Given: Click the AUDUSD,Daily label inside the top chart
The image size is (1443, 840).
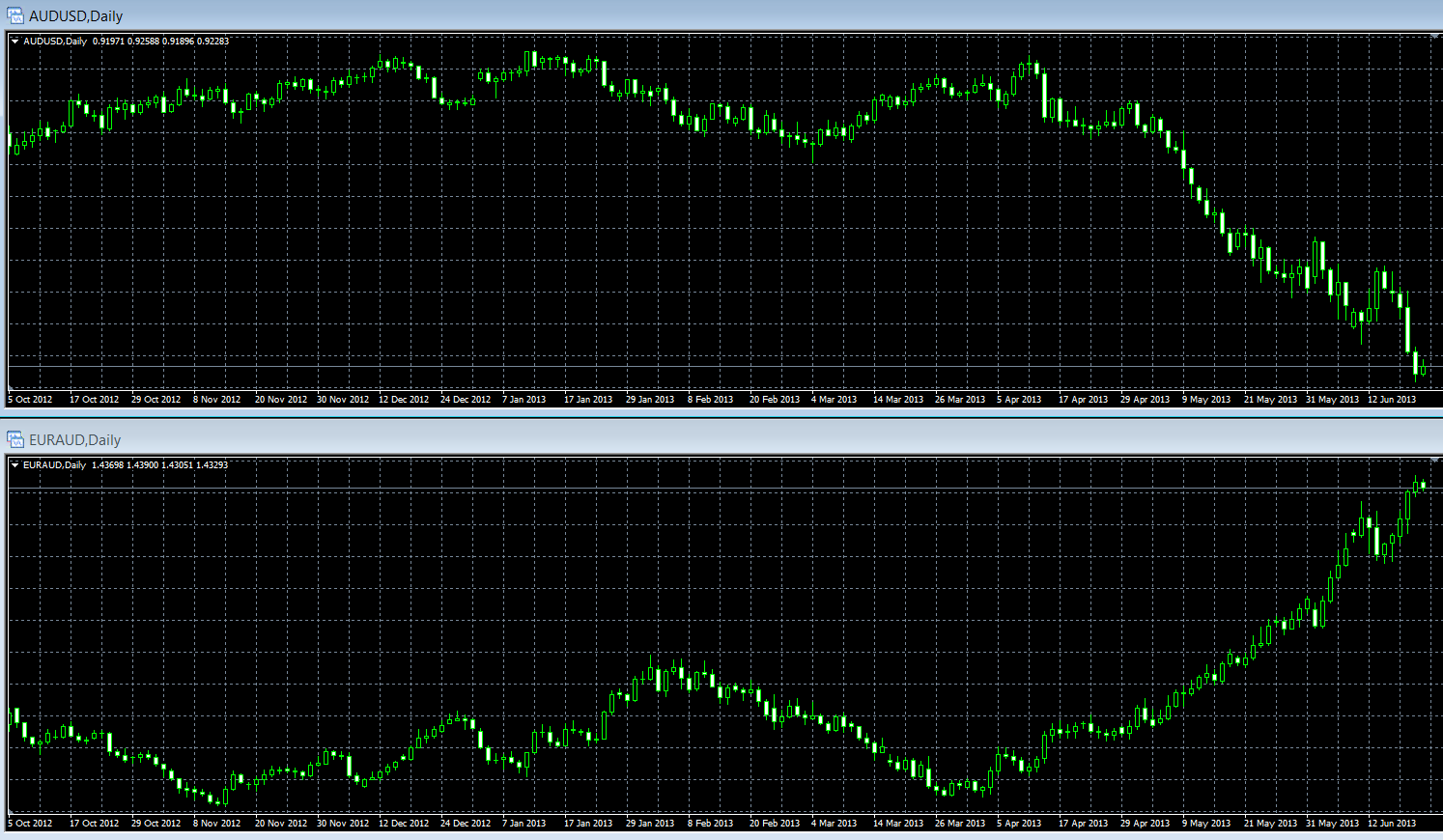Looking at the screenshot, I should [x=55, y=42].
